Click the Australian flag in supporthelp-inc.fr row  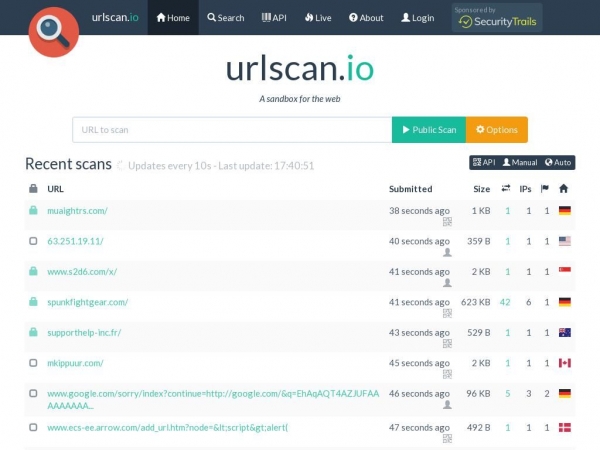(x=565, y=333)
